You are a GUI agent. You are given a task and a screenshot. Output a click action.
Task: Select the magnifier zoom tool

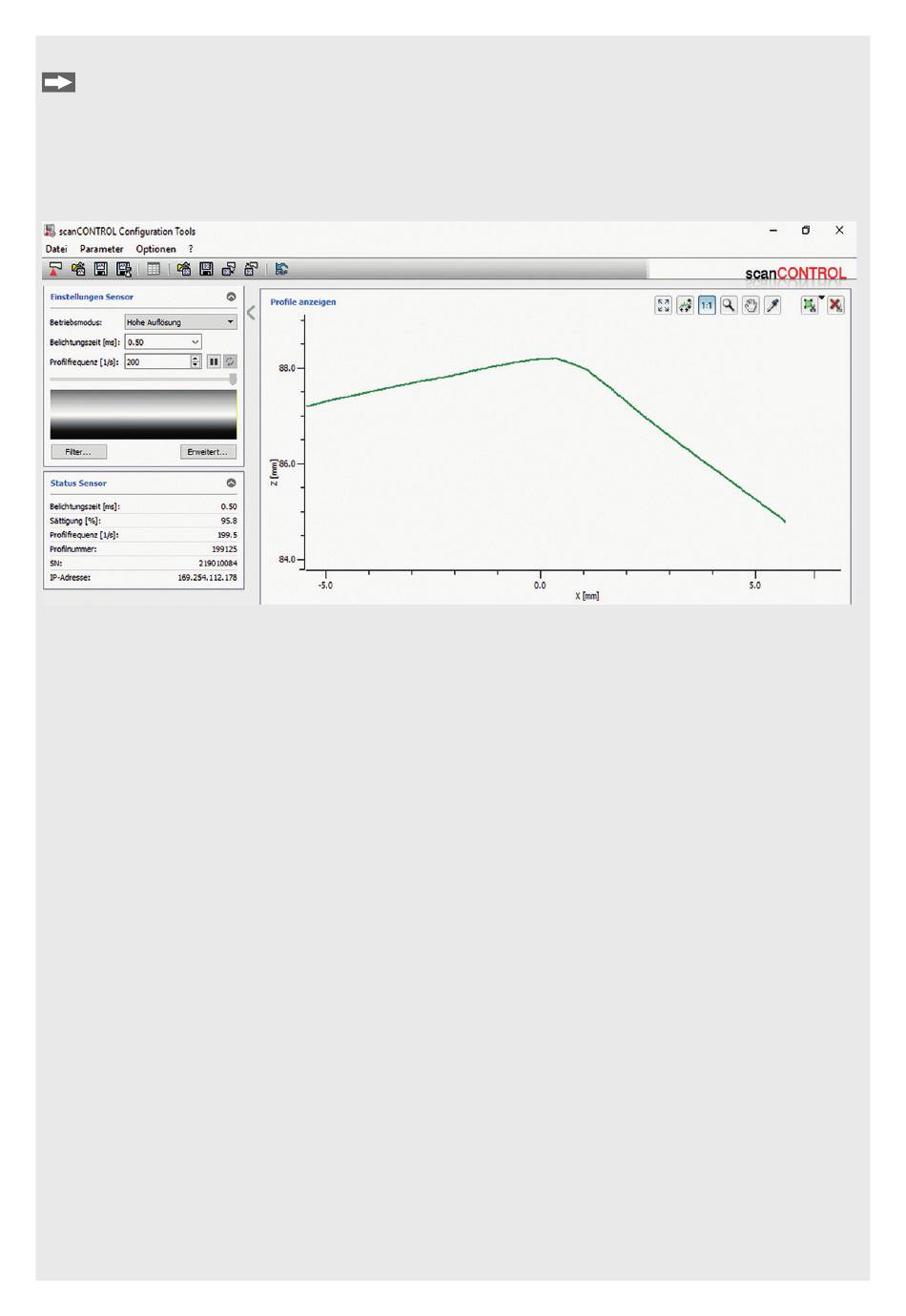[729, 305]
